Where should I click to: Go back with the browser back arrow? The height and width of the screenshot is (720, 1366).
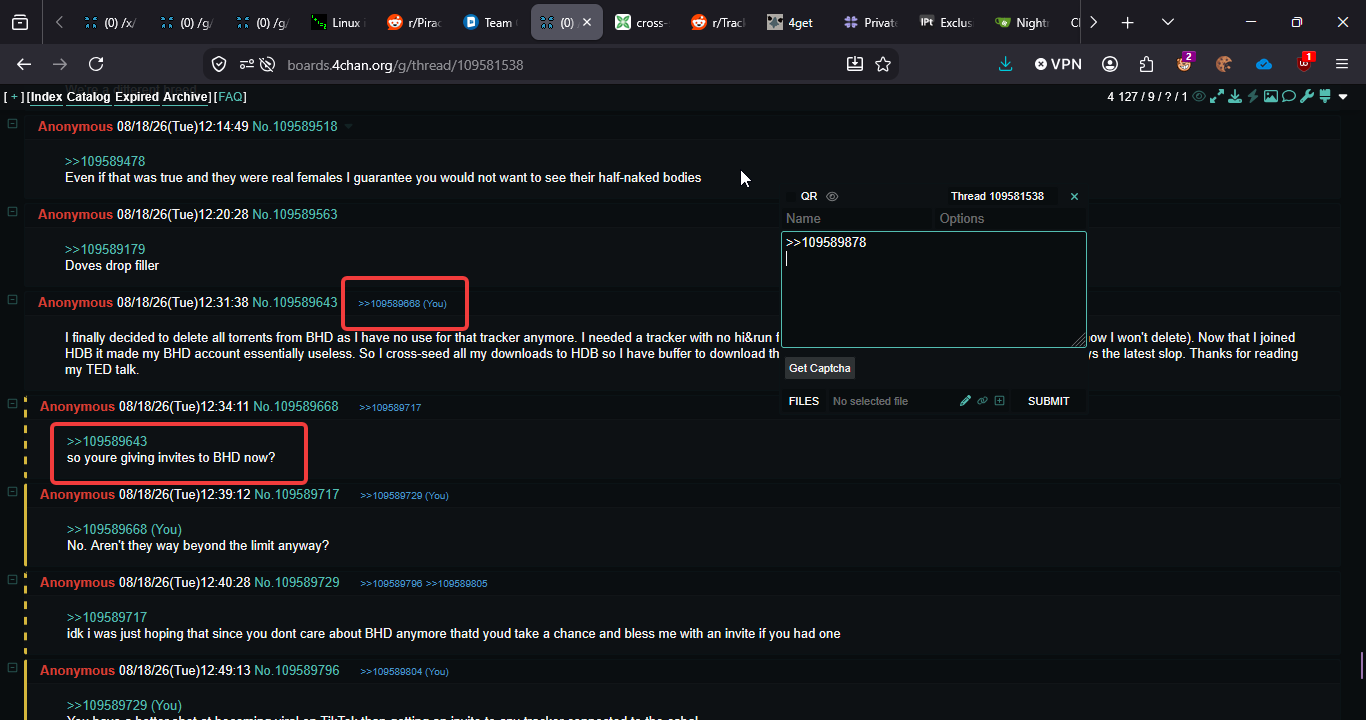(x=24, y=64)
